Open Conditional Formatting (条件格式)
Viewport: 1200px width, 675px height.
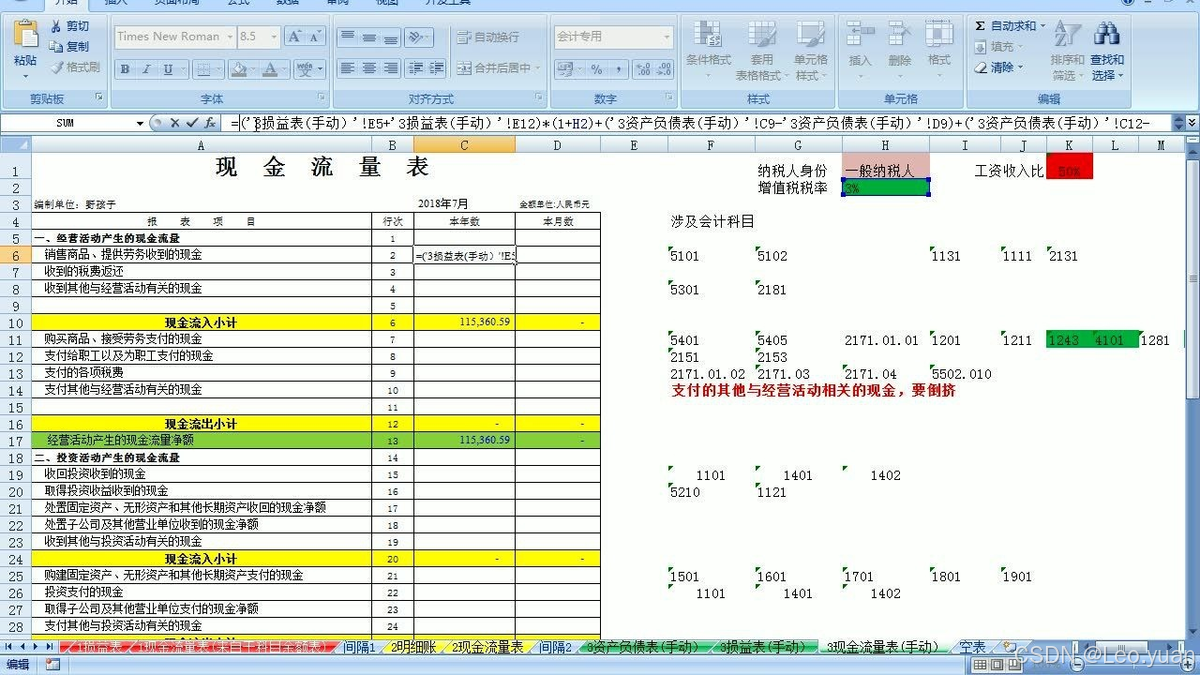point(709,50)
